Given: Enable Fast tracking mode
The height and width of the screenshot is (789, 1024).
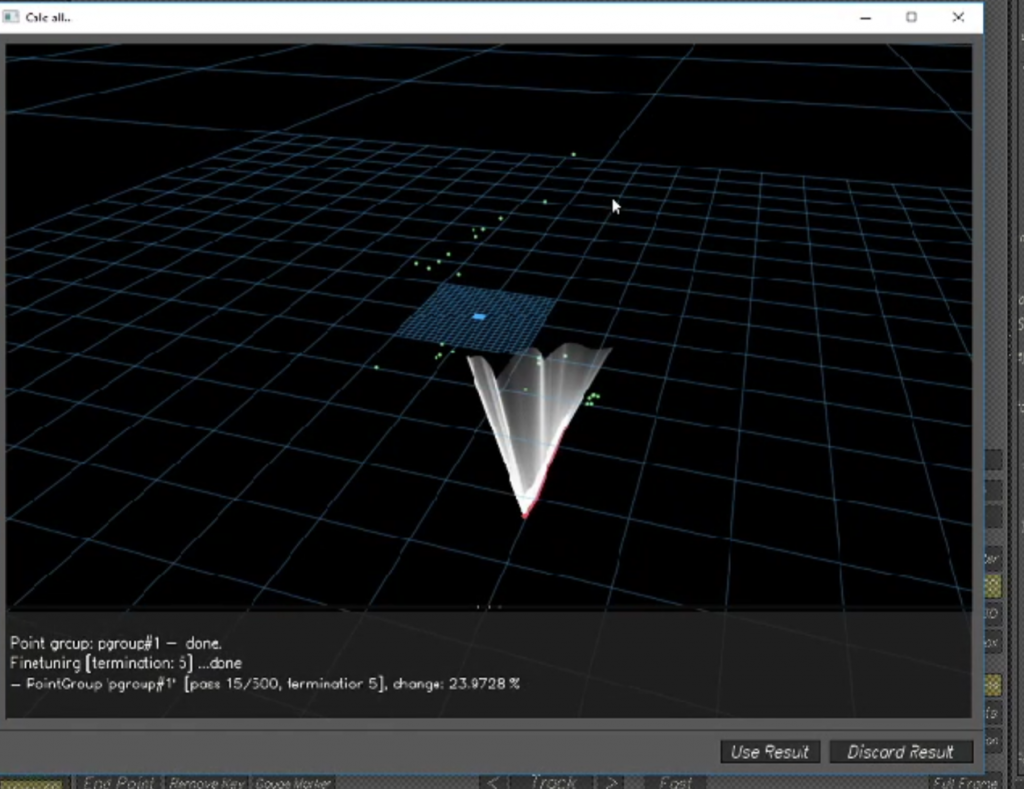Looking at the screenshot, I should pyautogui.click(x=676, y=782).
